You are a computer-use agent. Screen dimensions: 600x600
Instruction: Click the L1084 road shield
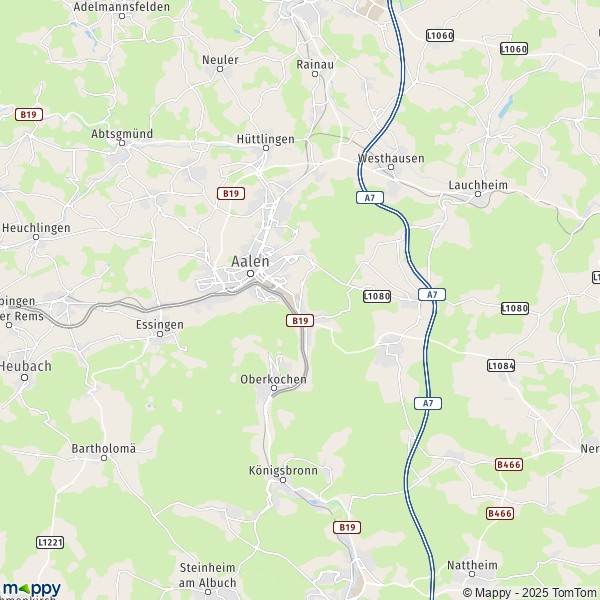click(x=501, y=365)
